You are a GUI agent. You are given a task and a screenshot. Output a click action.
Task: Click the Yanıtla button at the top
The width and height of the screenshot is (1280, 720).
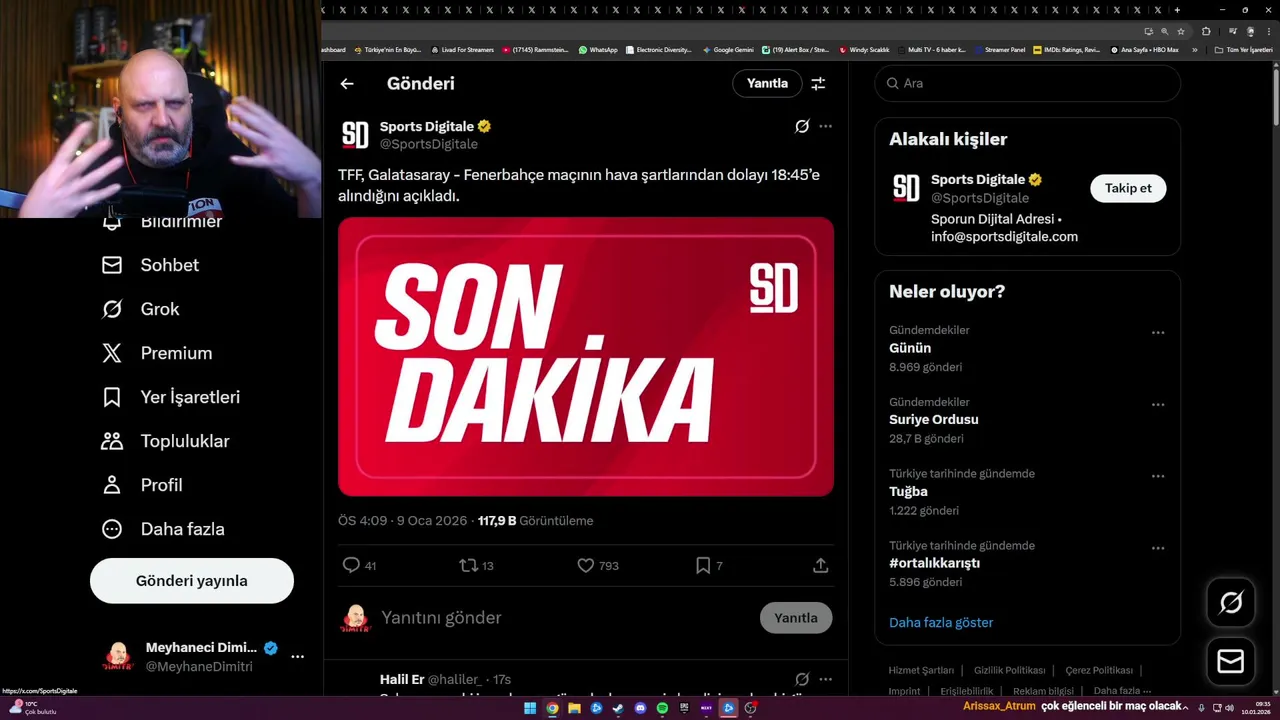(x=767, y=83)
